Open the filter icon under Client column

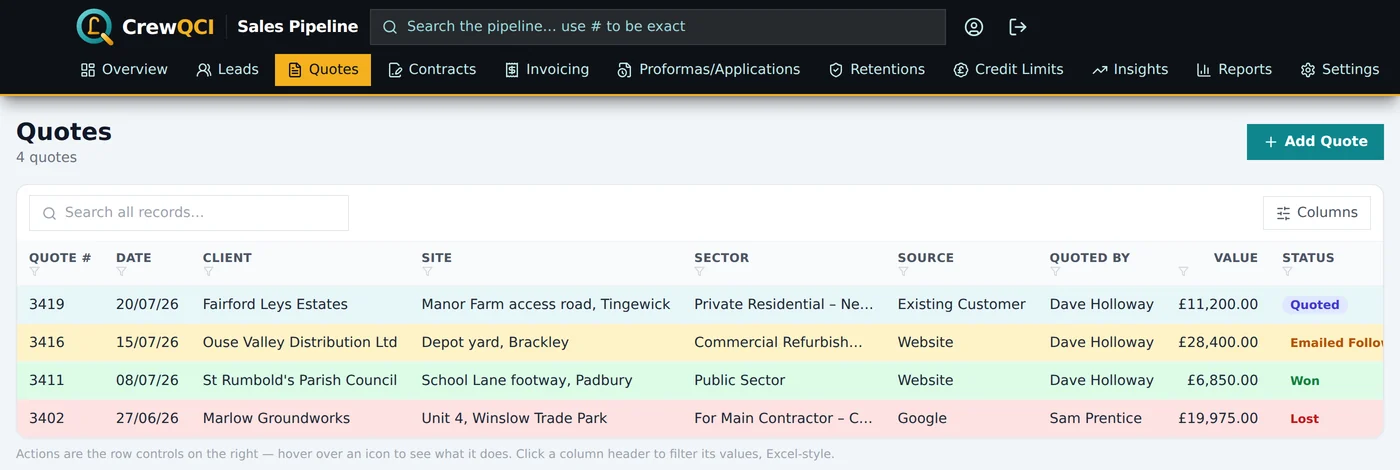[209, 272]
